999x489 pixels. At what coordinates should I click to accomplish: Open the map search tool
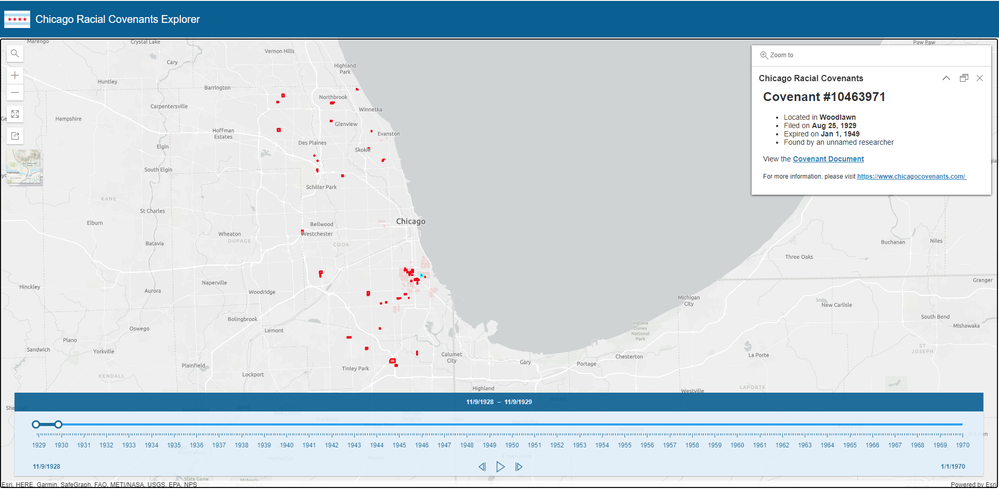coord(15,54)
